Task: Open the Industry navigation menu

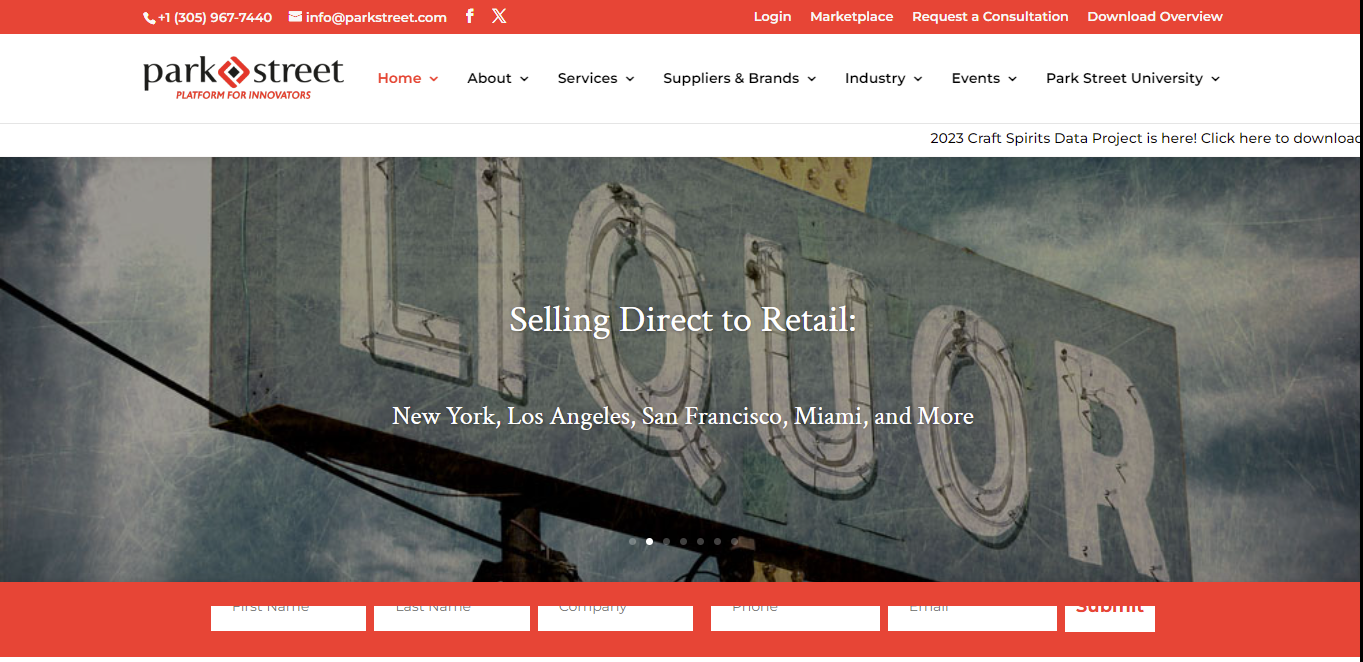Action: (883, 78)
